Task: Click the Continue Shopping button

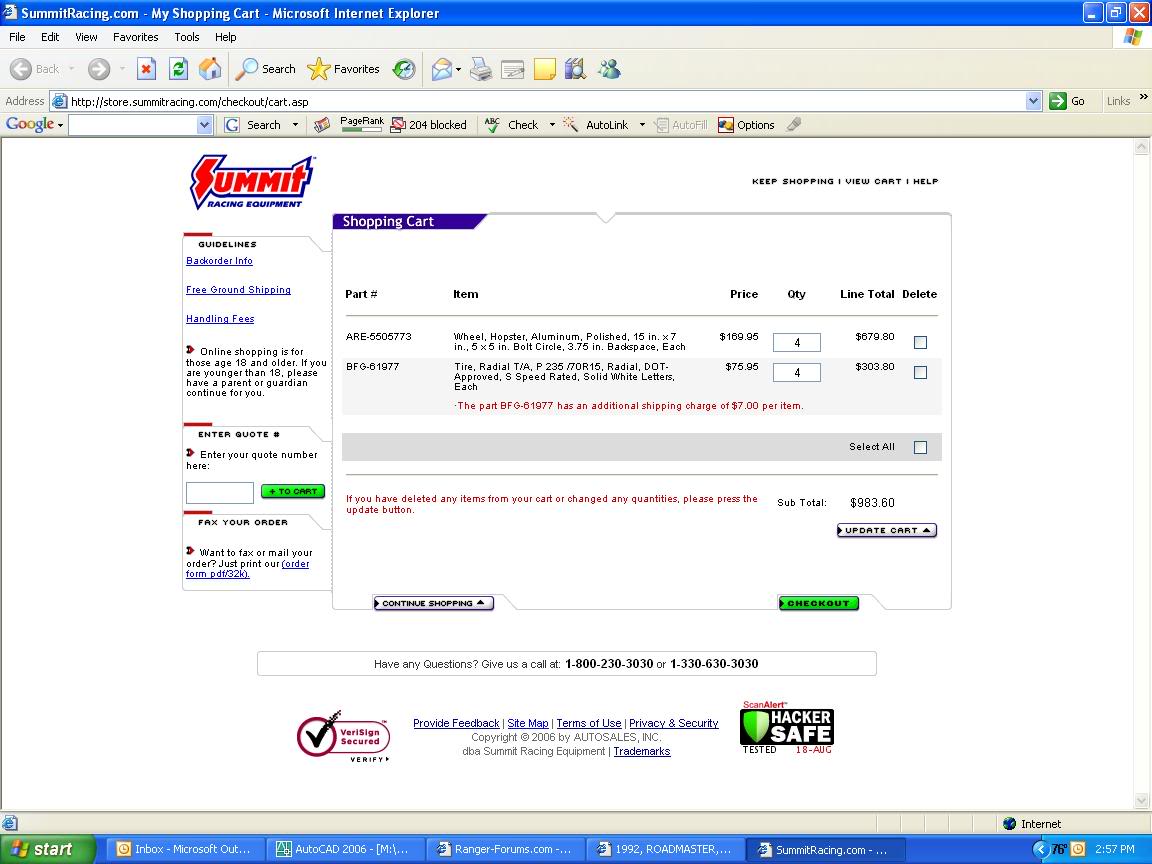Action: click(x=433, y=603)
